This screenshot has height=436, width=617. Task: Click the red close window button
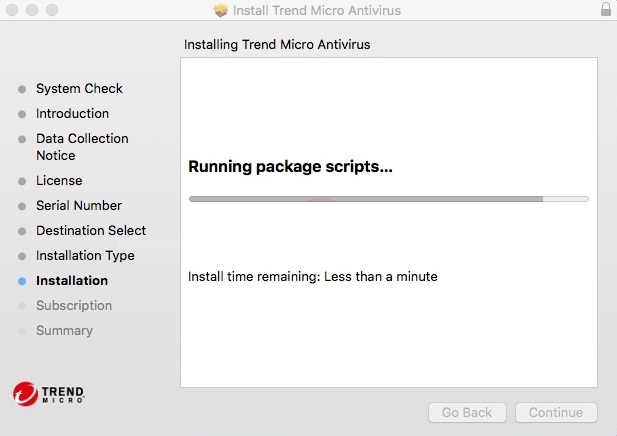pyautogui.click(x=12, y=9)
